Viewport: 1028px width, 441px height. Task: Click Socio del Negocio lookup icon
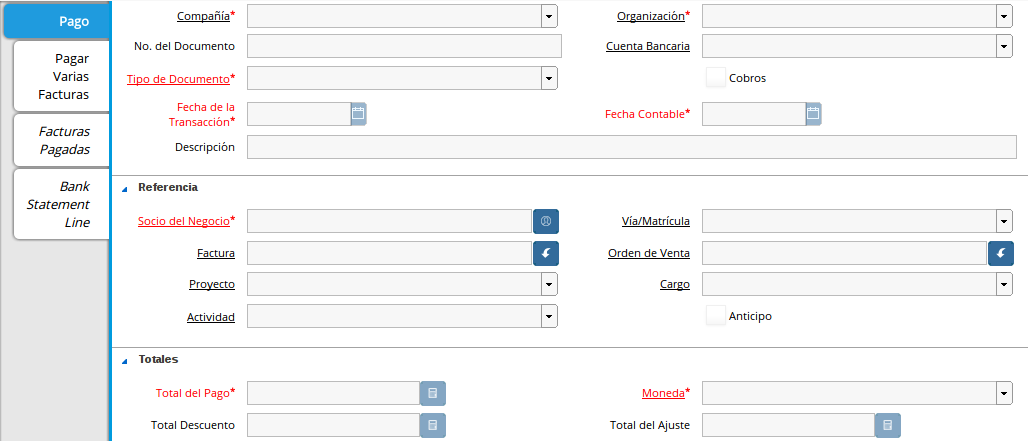click(546, 221)
